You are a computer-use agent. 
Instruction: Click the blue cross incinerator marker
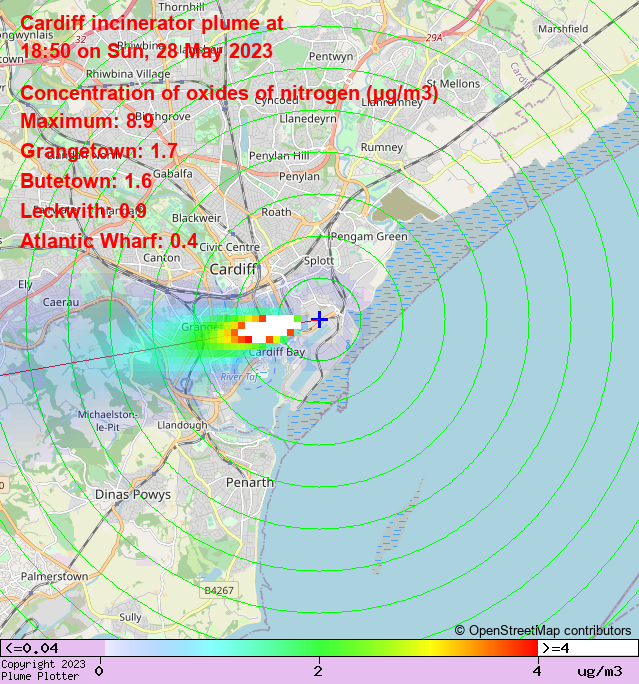[x=320, y=319]
